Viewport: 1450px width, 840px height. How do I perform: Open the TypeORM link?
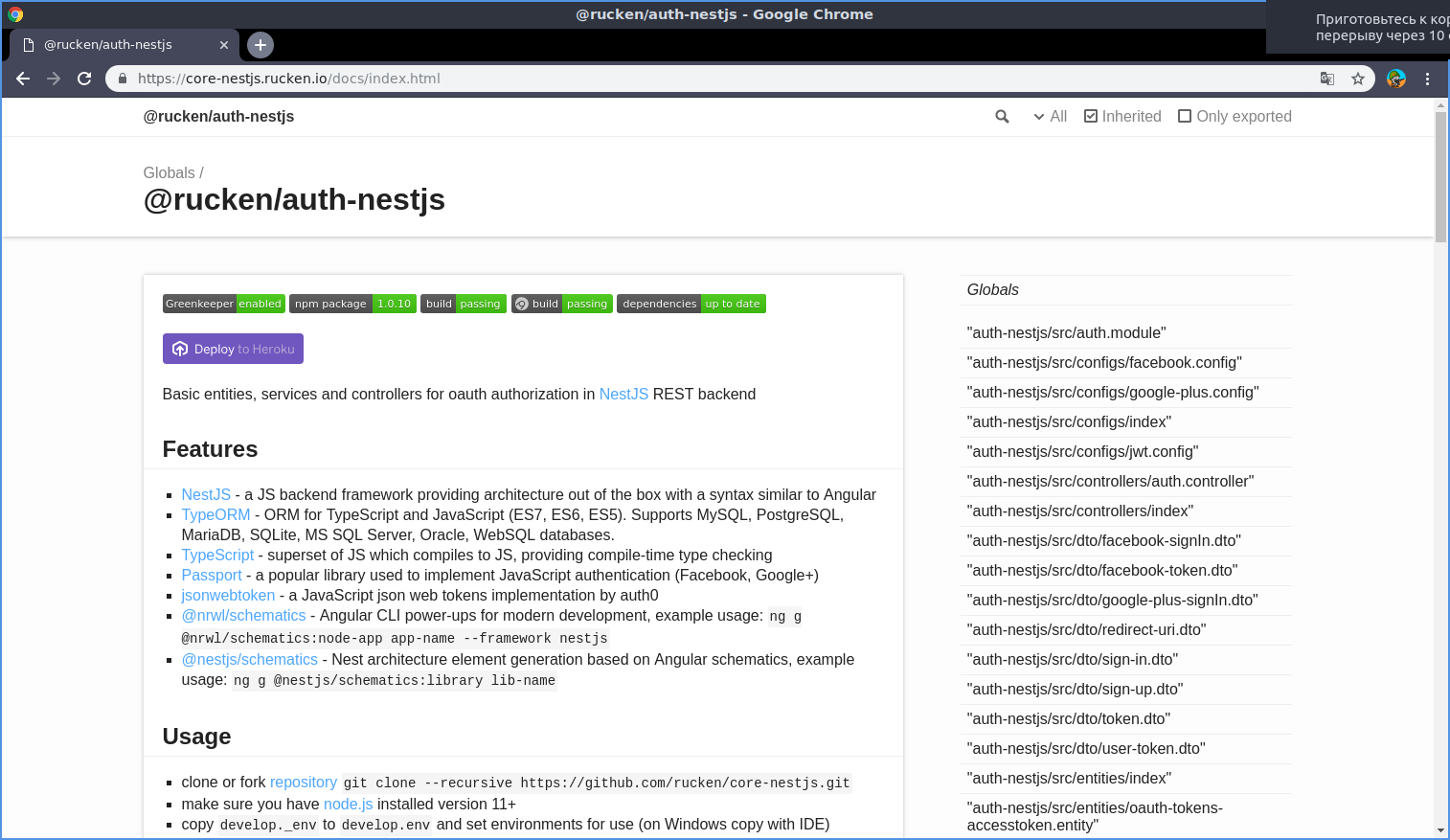coord(215,515)
